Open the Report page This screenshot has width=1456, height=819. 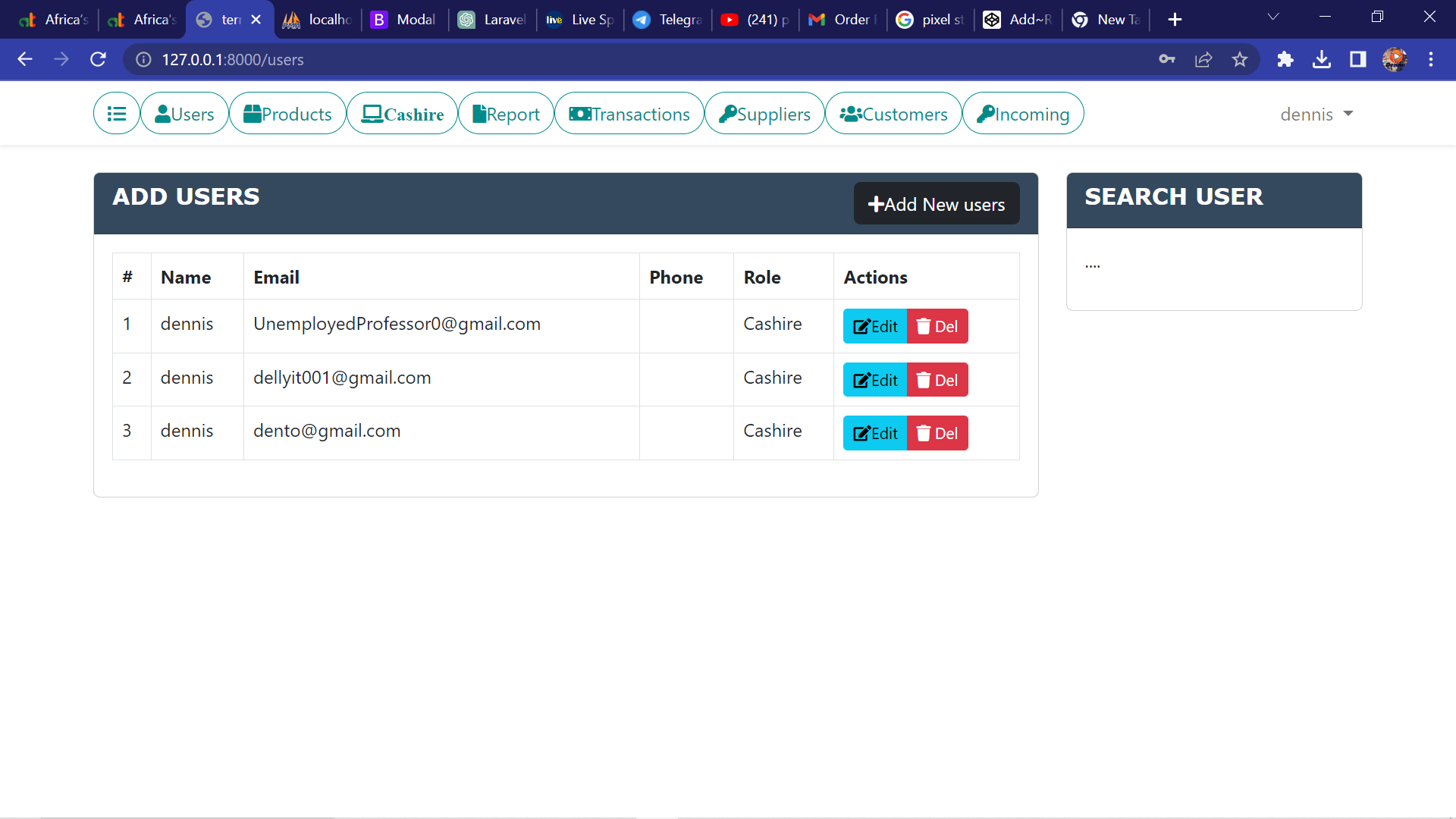pyautogui.click(x=506, y=114)
